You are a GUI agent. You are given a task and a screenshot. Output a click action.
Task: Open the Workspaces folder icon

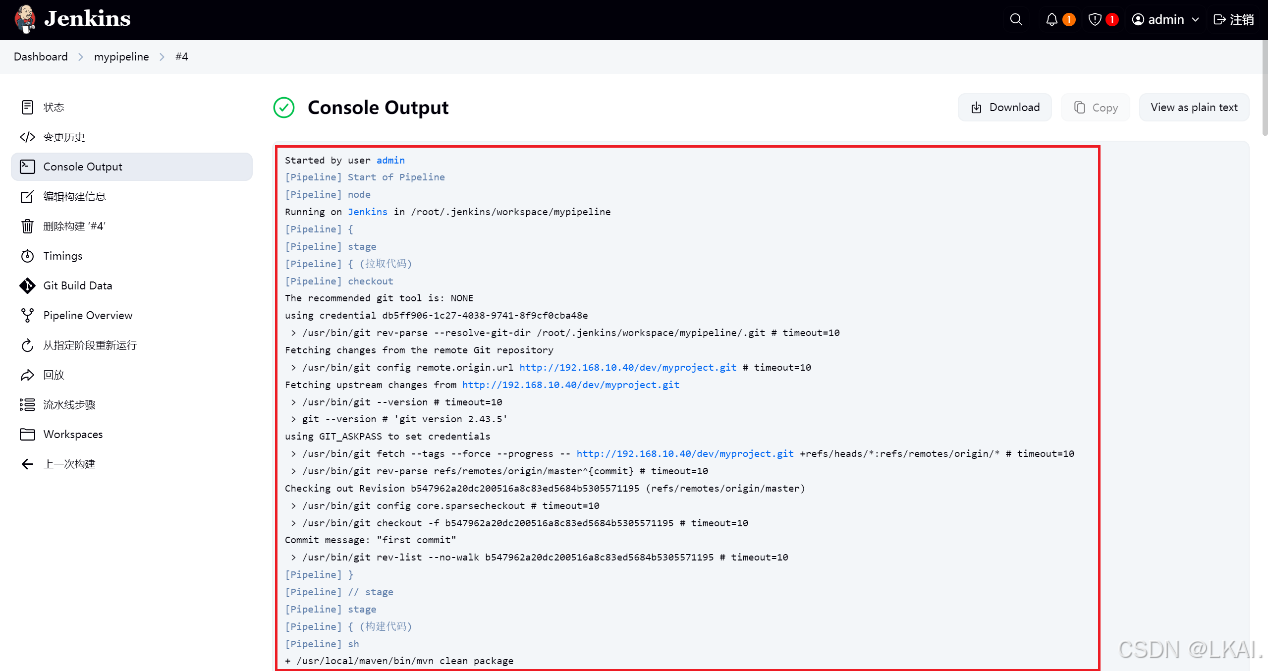(27, 434)
